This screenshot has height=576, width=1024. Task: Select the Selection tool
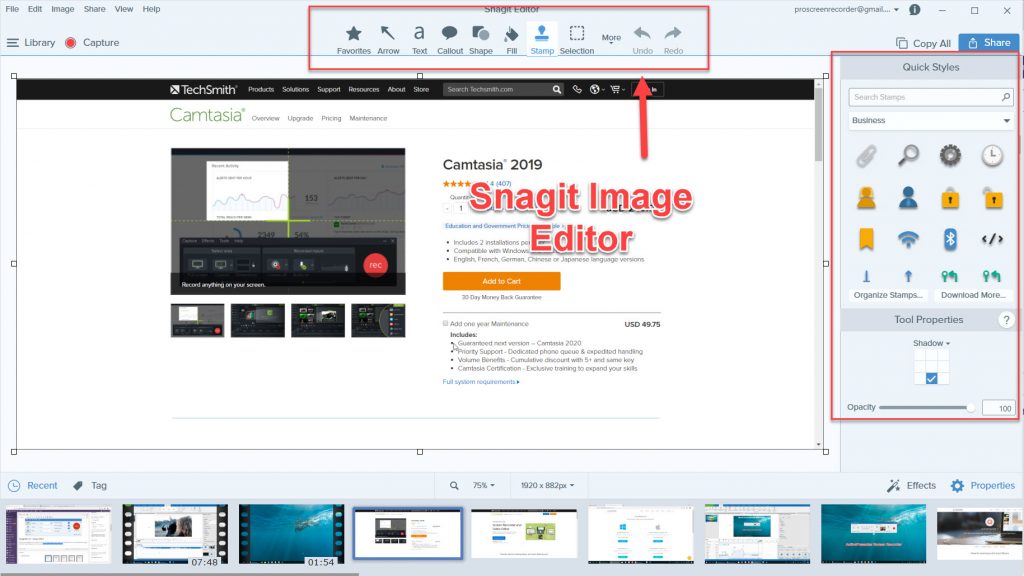pos(577,40)
